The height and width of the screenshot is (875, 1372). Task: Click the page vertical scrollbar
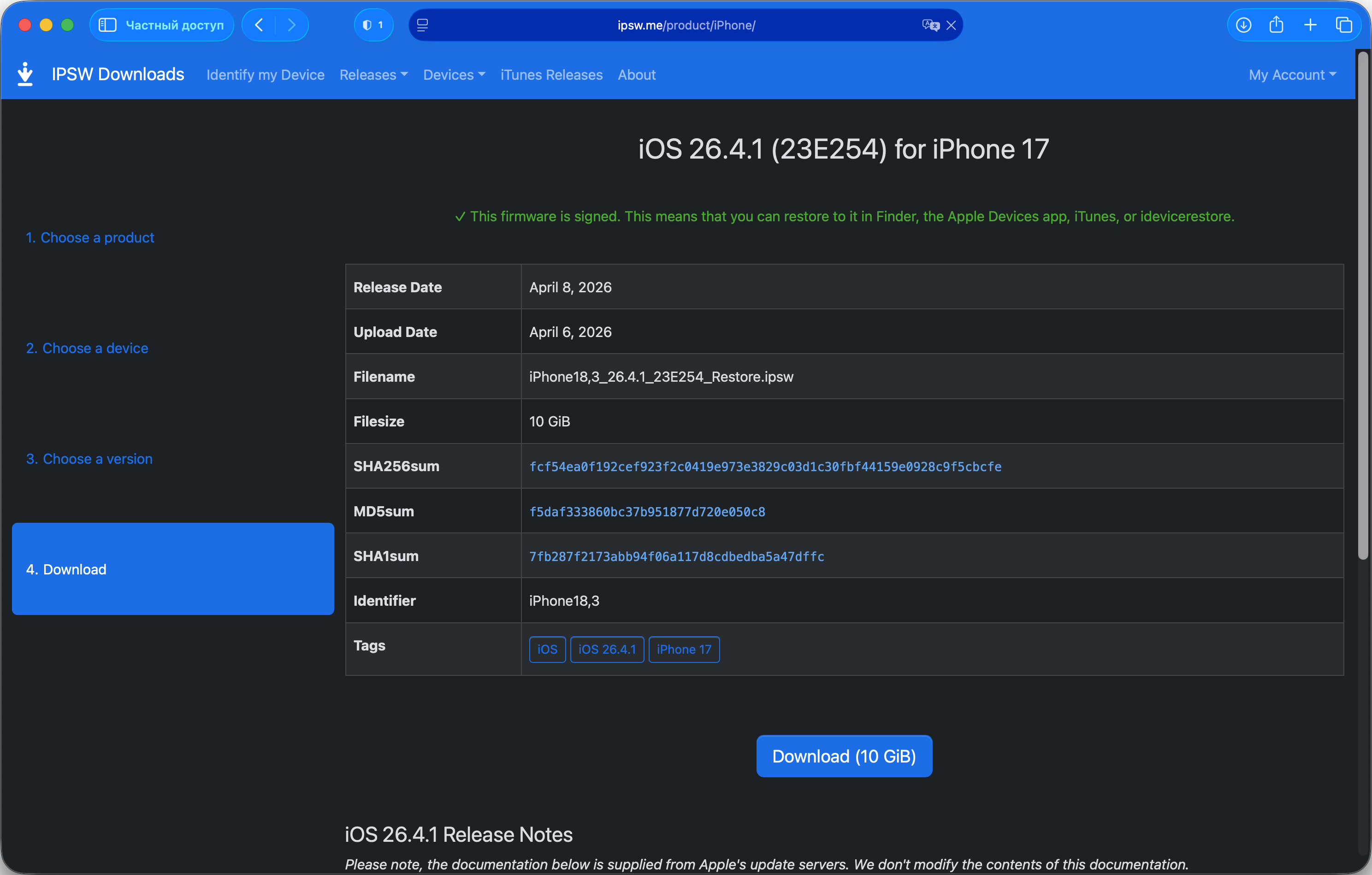pyautogui.click(x=1362, y=307)
